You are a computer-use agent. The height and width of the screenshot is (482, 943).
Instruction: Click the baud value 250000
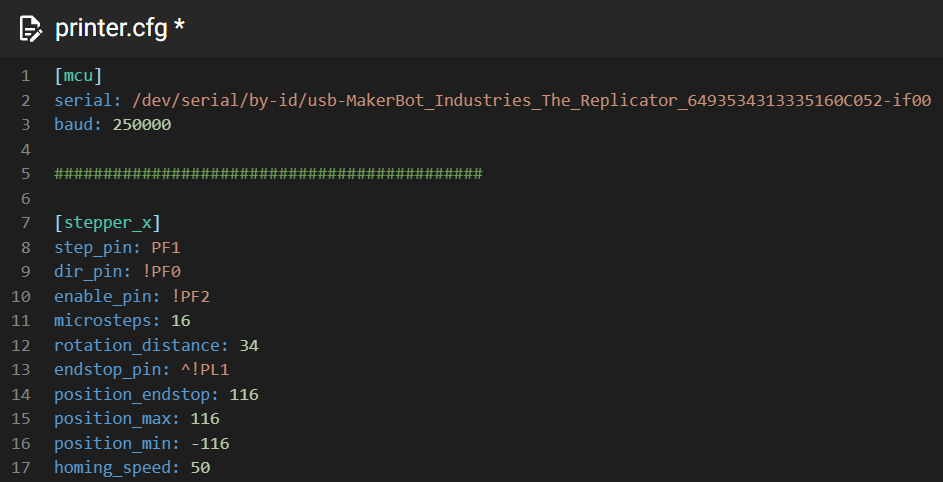(141, 125)
